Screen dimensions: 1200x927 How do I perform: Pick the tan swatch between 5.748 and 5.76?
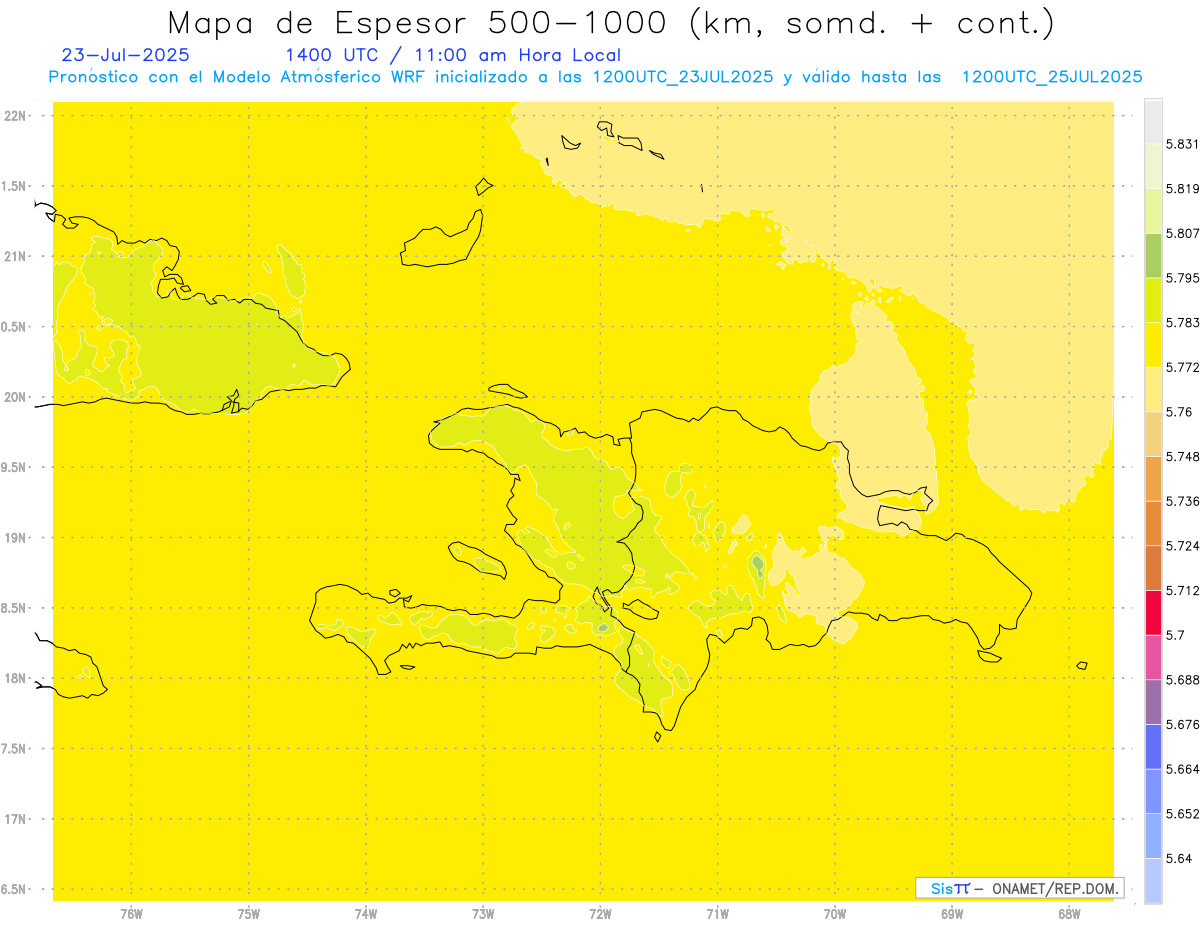pyautogui.click(x=1153, y=434)
